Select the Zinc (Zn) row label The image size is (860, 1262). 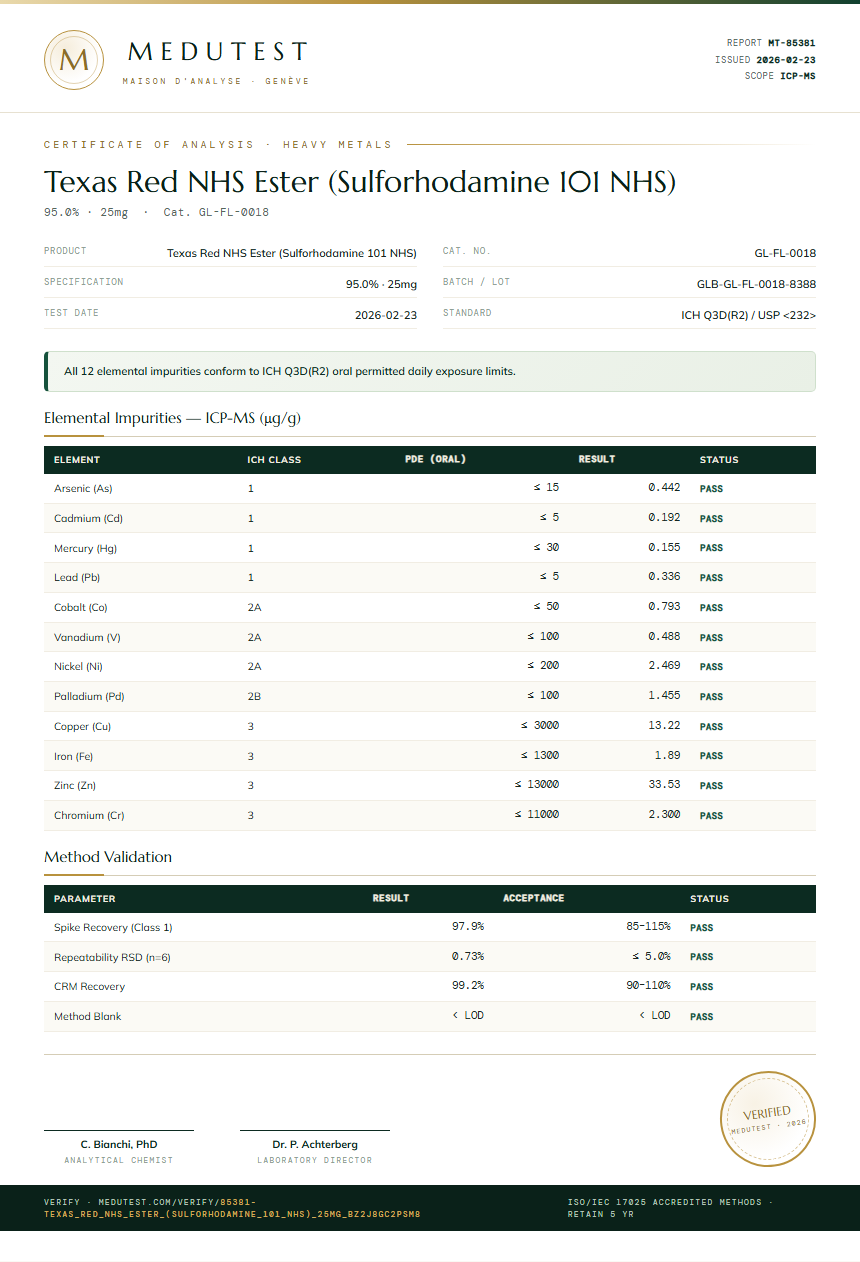coord(75,786)
